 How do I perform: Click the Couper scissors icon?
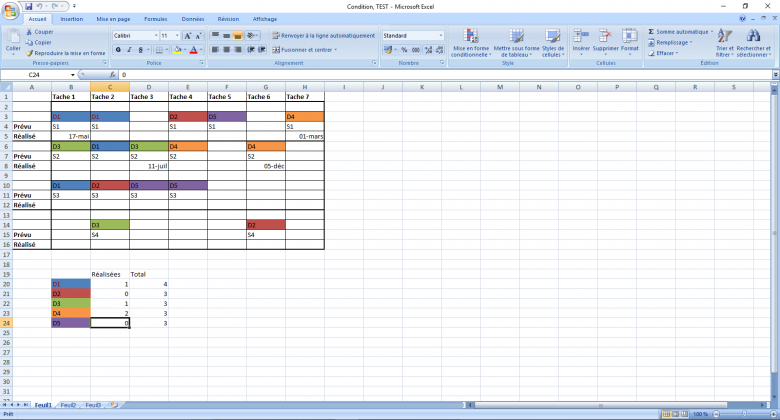(29, 32)
